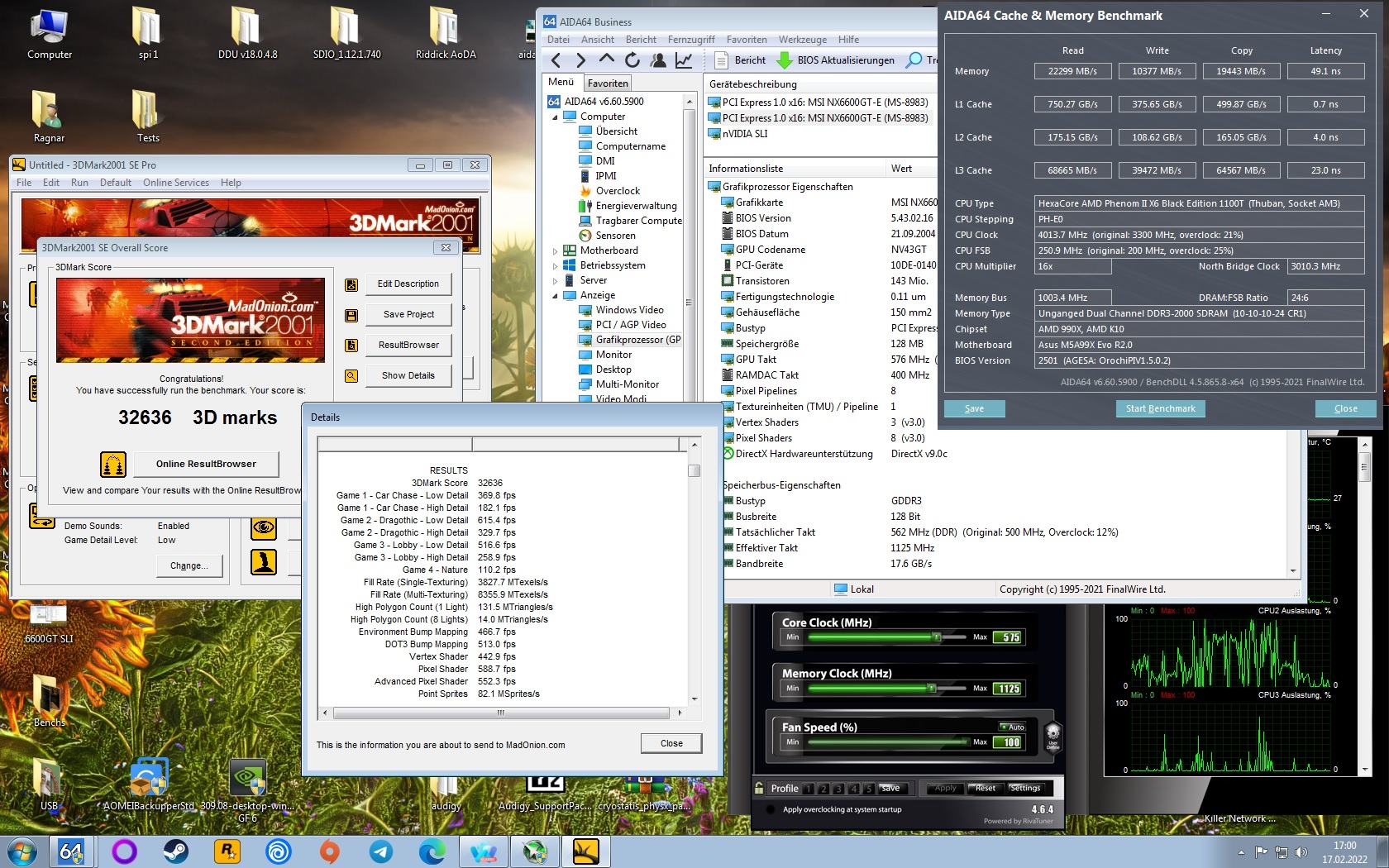Click Afterburner Reset button
This screenshot has height=868, width=1389.
pos(985,789)
